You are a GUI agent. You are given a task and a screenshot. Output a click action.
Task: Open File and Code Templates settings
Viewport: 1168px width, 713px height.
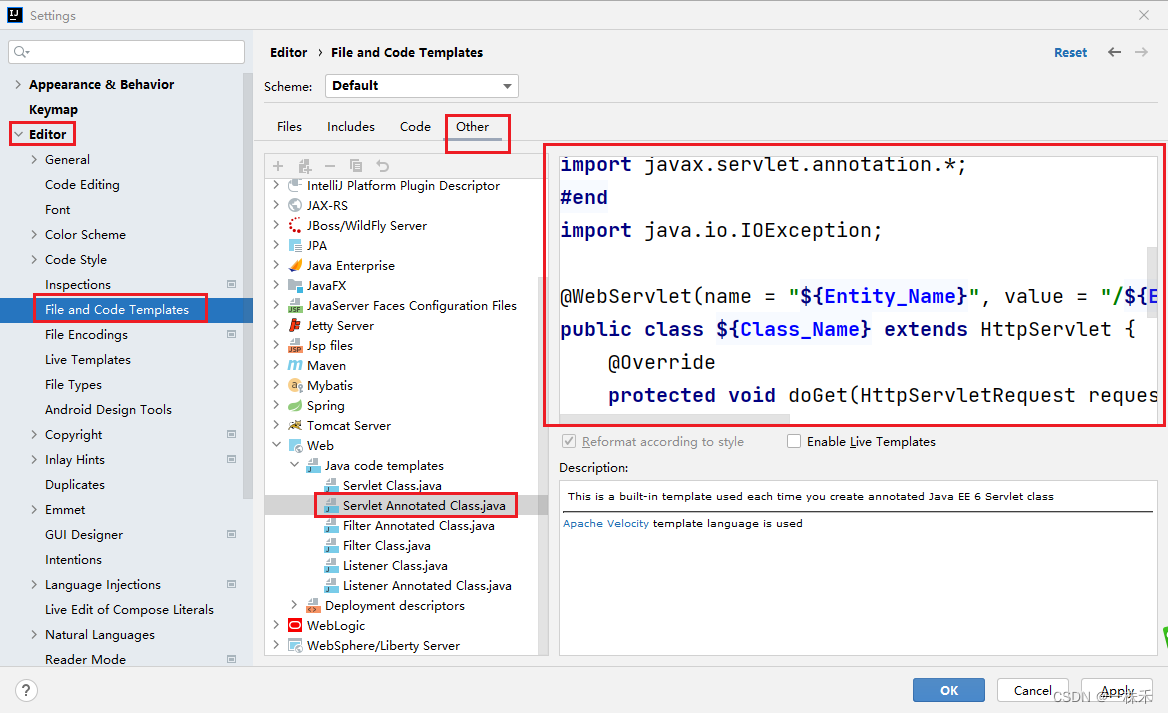coord(117,309)
